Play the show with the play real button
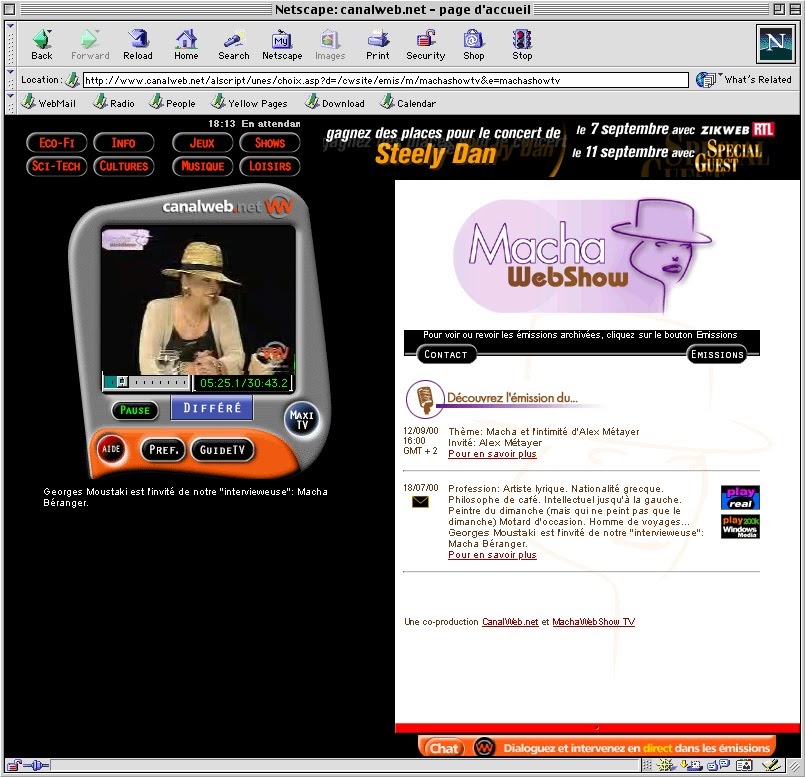The width and height of the screenshot is (805, 777). [740, 498]
